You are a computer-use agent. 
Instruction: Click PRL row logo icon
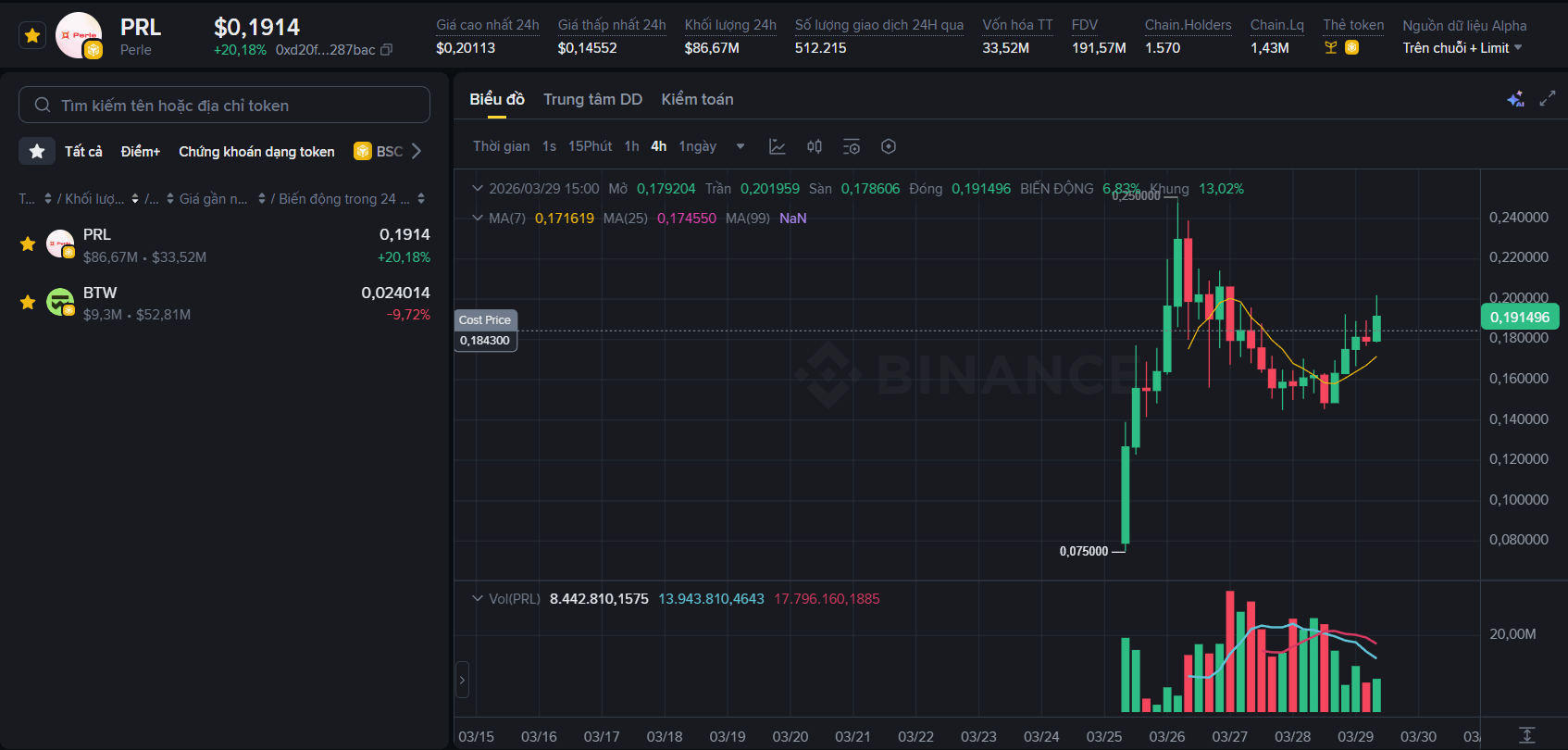[60, 244]
